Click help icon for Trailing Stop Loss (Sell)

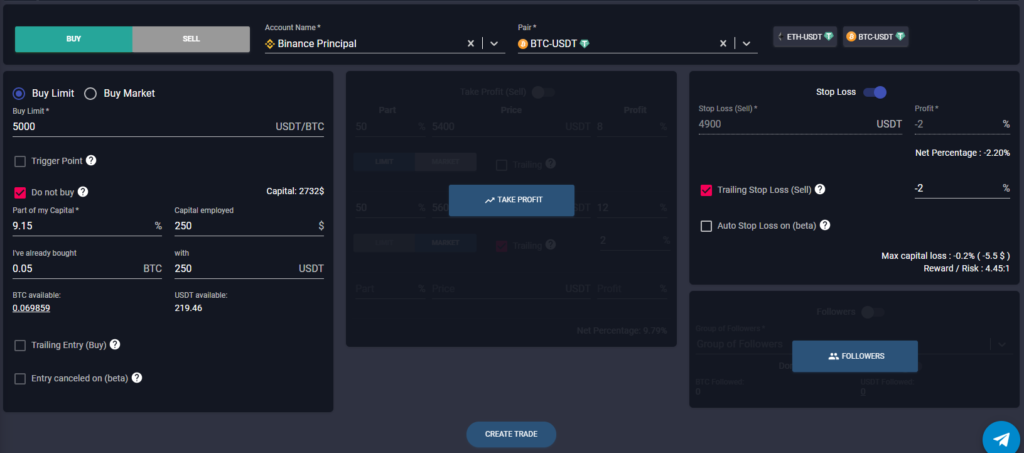(820, 190)
